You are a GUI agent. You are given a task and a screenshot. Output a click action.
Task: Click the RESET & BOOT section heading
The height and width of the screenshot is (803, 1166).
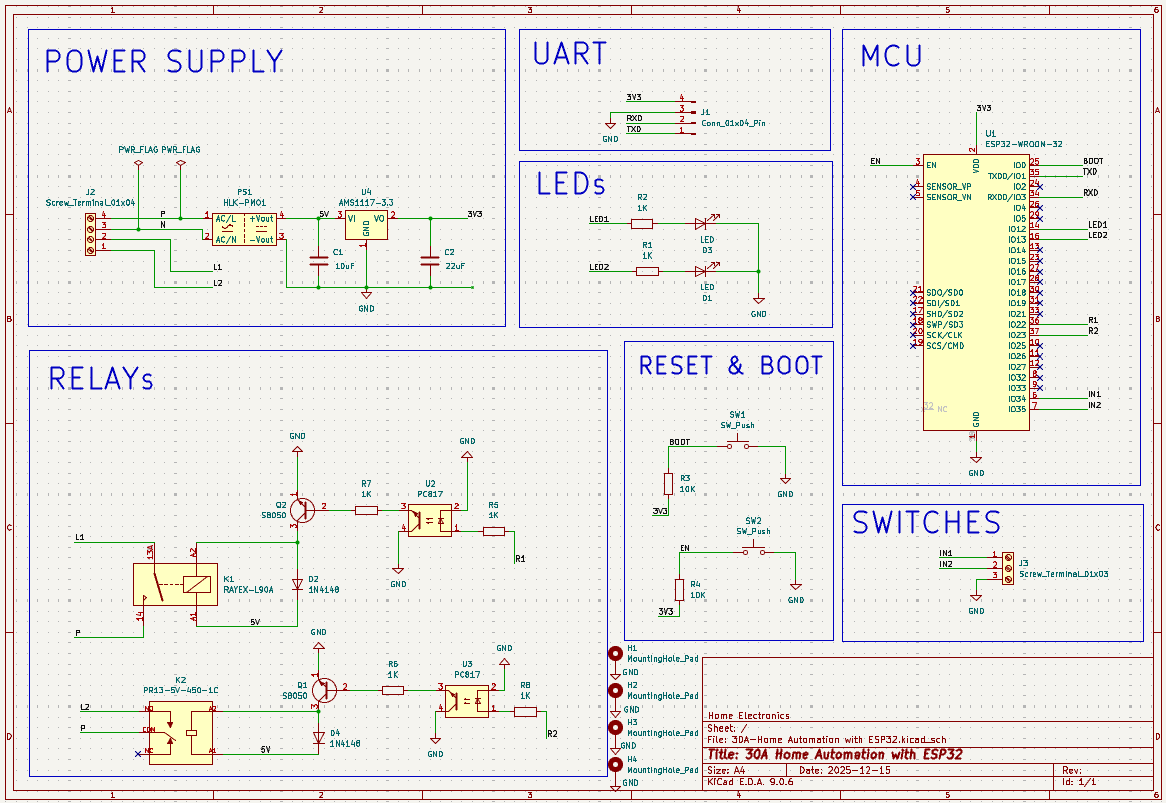pos(731,366)
